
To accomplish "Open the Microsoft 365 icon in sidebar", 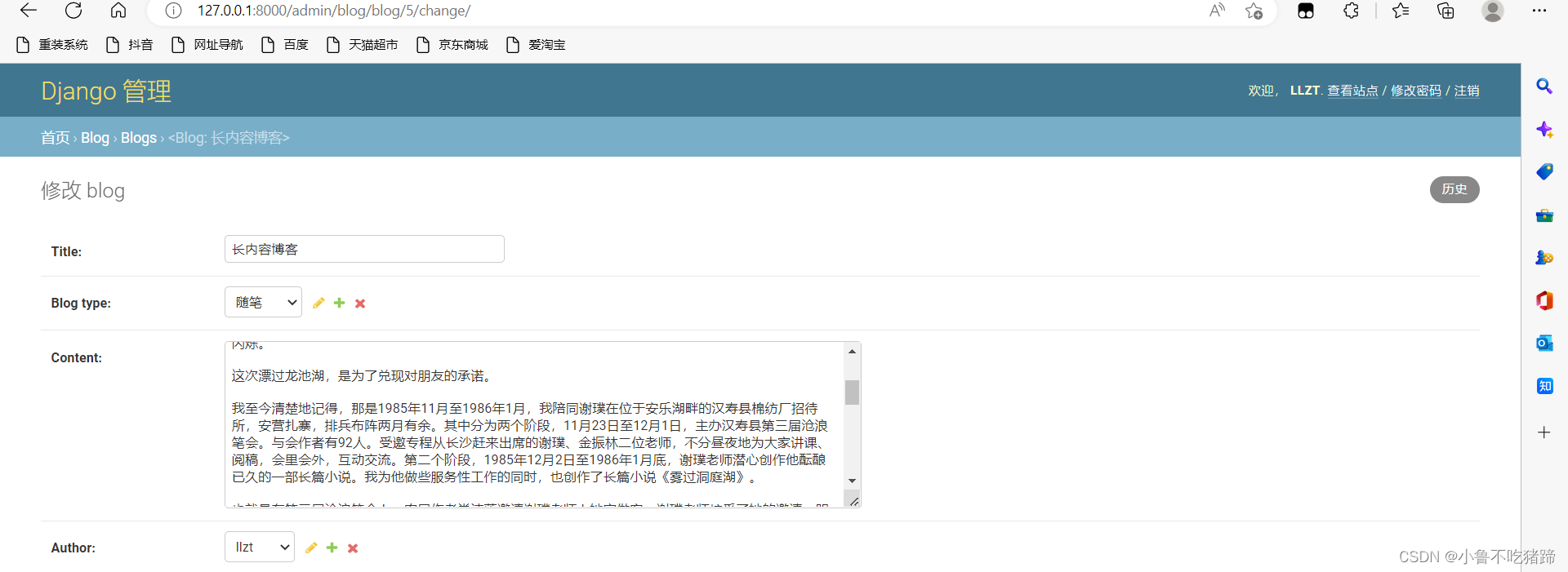I will click(1544, 300).
